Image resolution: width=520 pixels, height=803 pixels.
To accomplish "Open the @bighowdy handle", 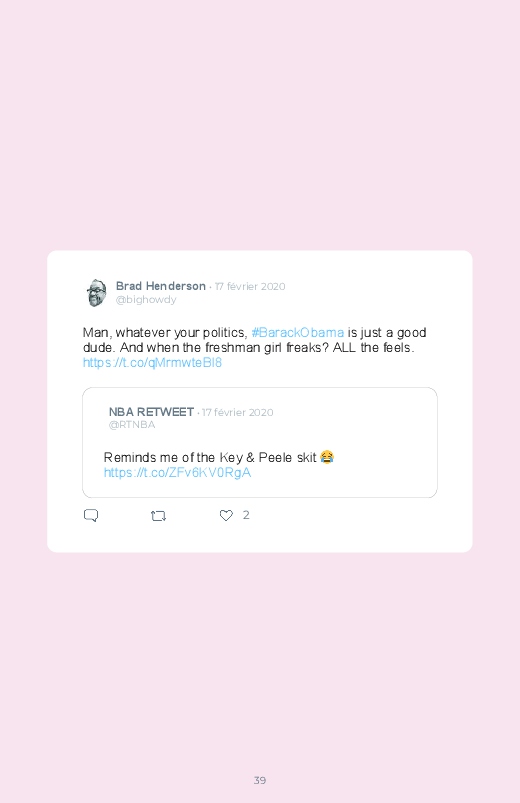I will [x=146, y=300].
